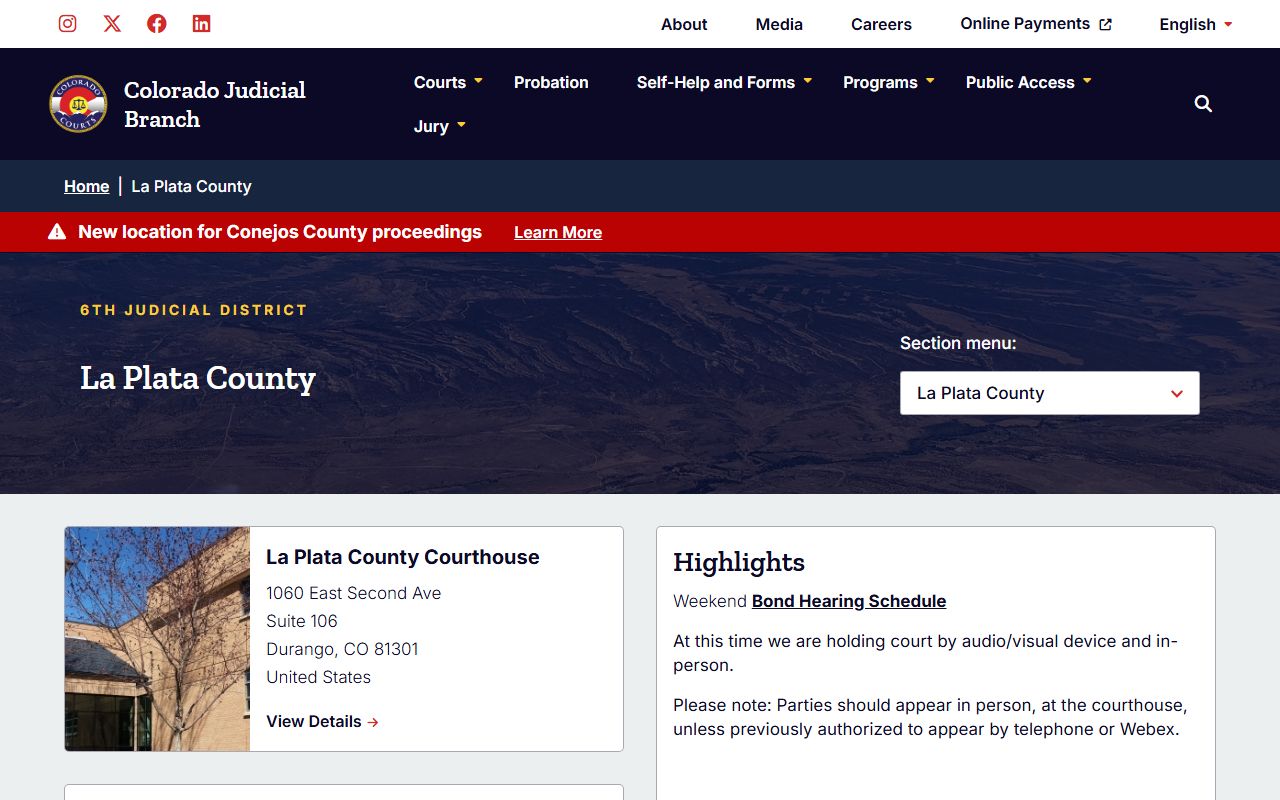1280x800 pixels.
Task: Click the La Plata County Courthouse photo
Action: [157, 639]
